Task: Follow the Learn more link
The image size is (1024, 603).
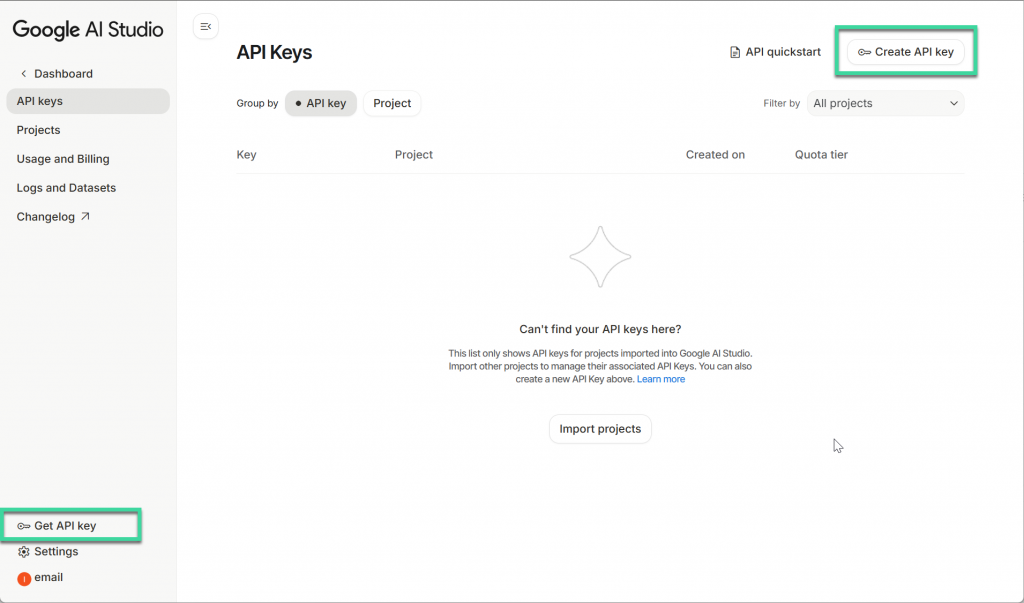Action: click(661, 379)
